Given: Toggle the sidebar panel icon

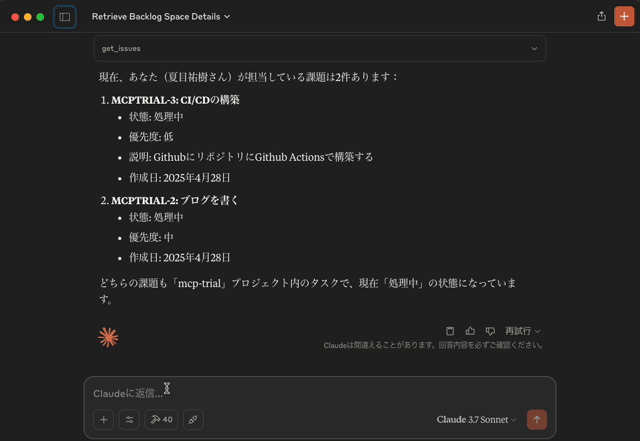Looking at the screenshot, I should (x=64, y=17).
